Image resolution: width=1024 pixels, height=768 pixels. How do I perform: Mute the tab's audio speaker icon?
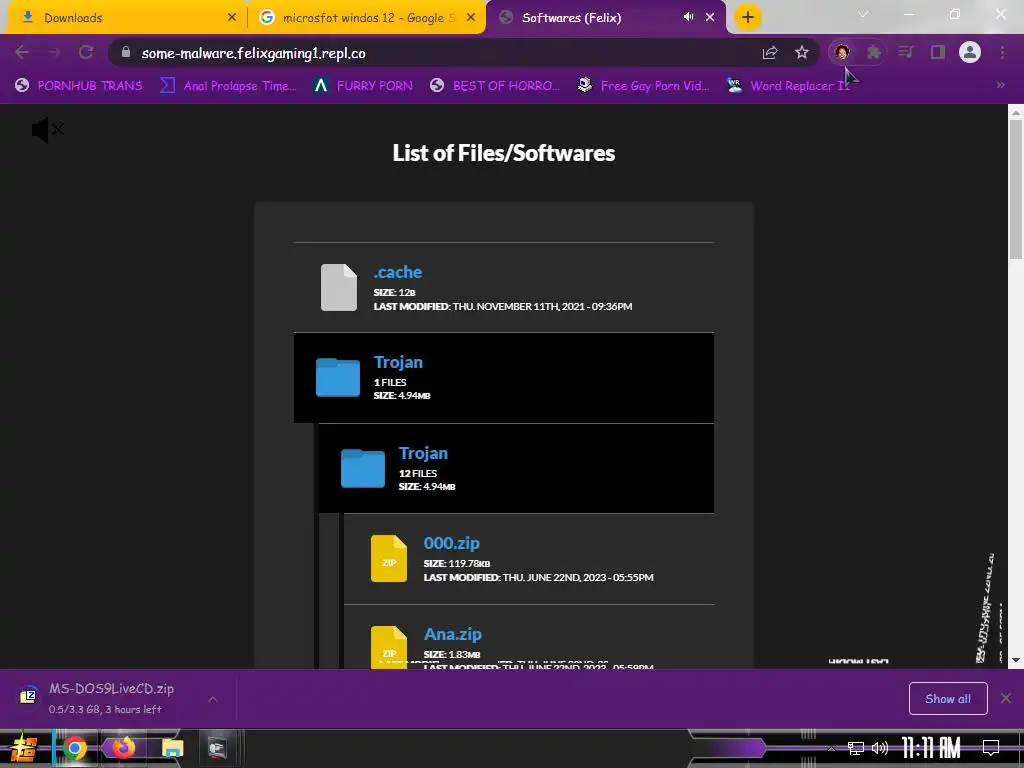pos(688,17)
